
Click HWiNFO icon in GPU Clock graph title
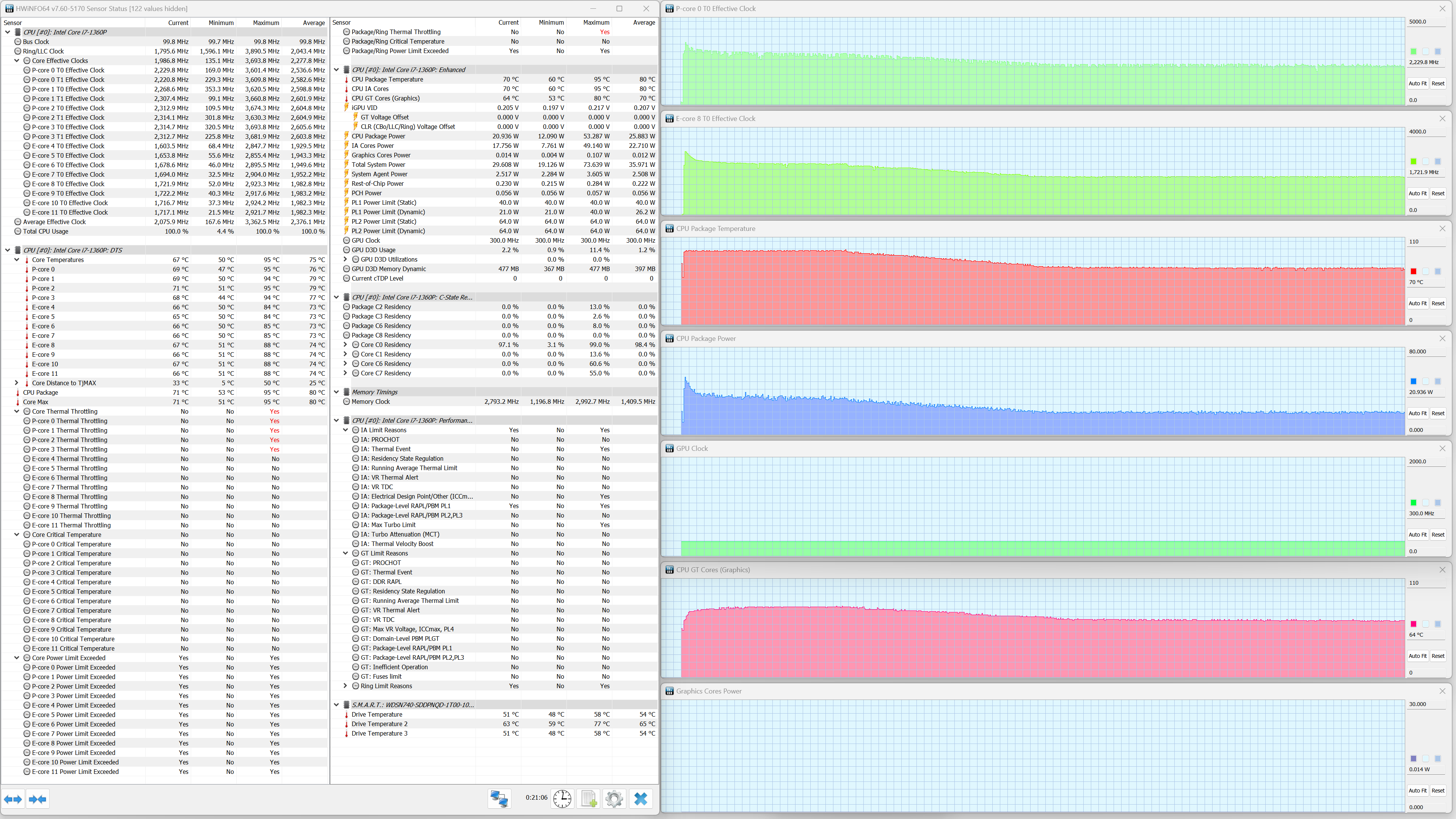click(x=669, y=448)
